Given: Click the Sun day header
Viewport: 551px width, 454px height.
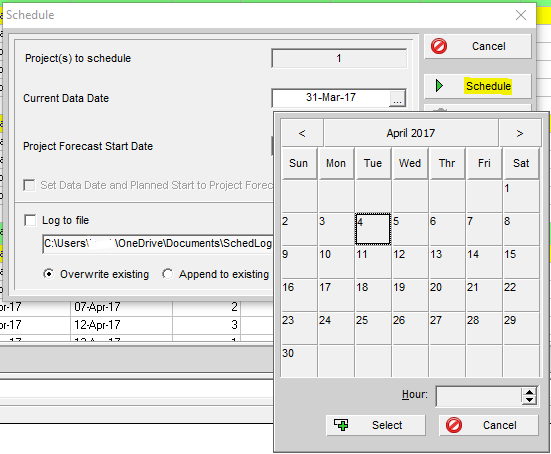Looking at the screenshot, I should click(x=299, y=163).
